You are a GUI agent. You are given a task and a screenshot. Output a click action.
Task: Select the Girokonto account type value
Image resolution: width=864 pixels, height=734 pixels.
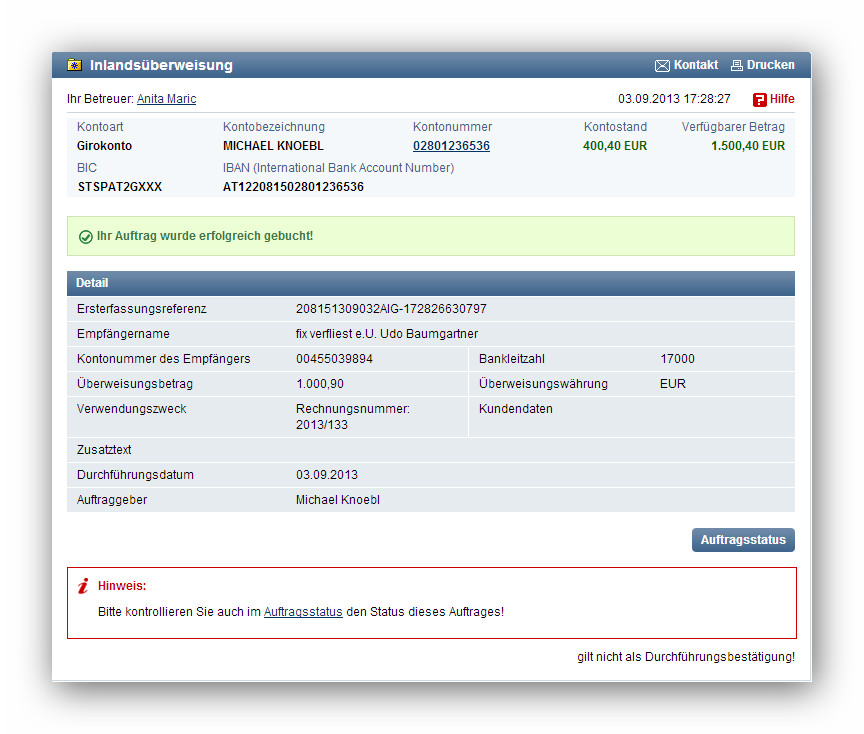pos(104,146)
